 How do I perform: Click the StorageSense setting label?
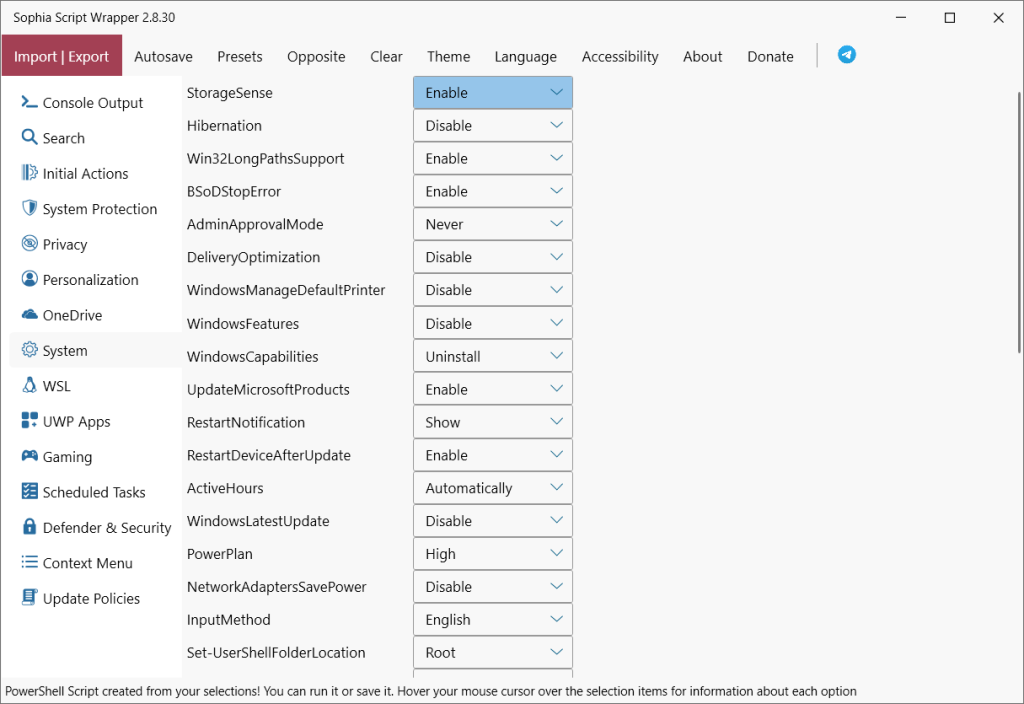229,93
